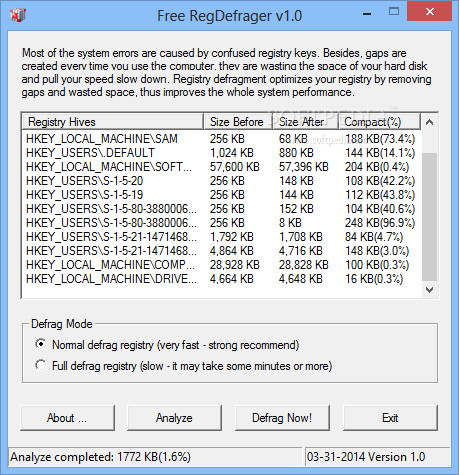This screenshot has width=459, height=475.
Task: Click the Analyze completed status bar text
Action: click(x=100, y=457)
